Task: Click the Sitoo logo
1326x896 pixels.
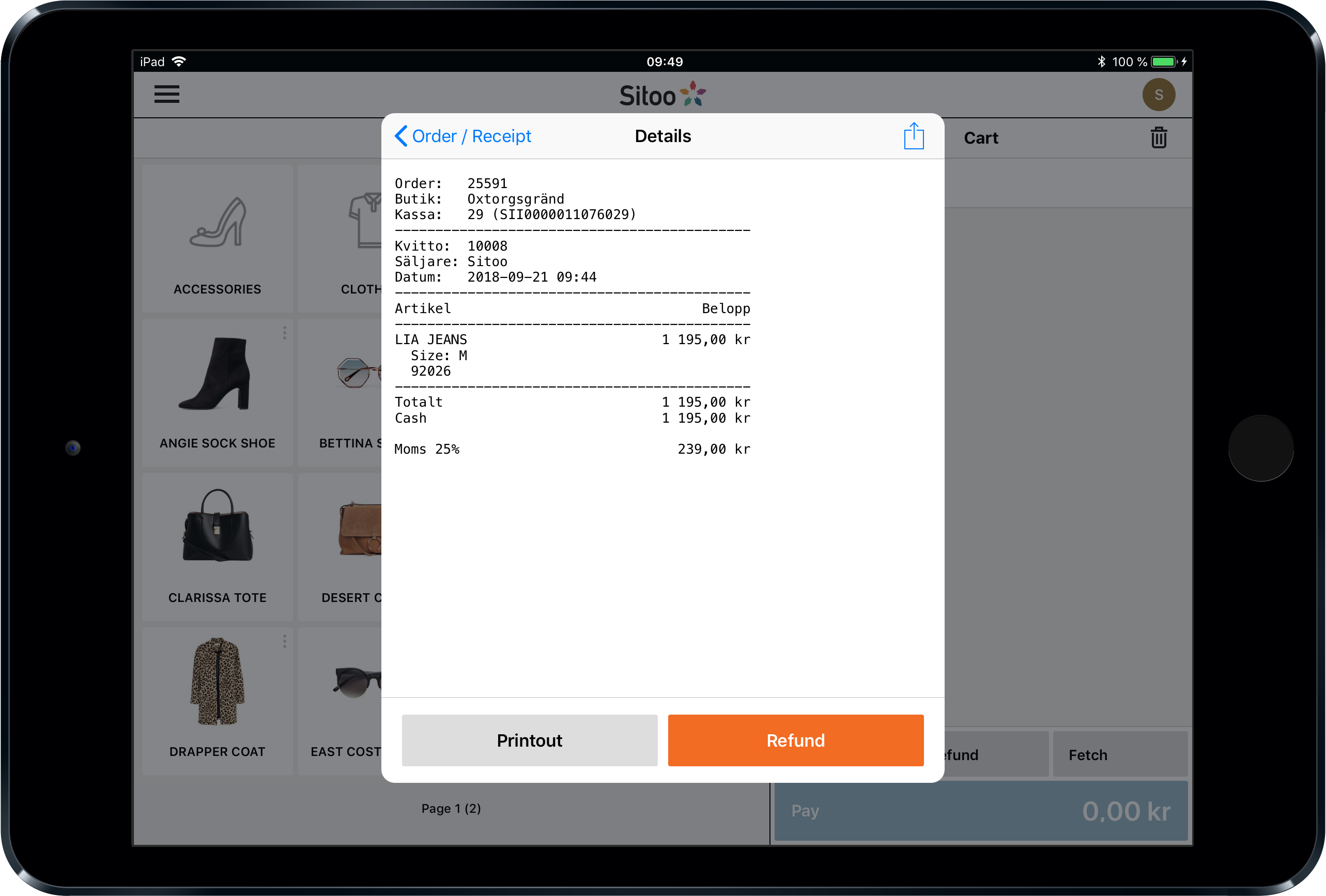Action: [663, 95]
